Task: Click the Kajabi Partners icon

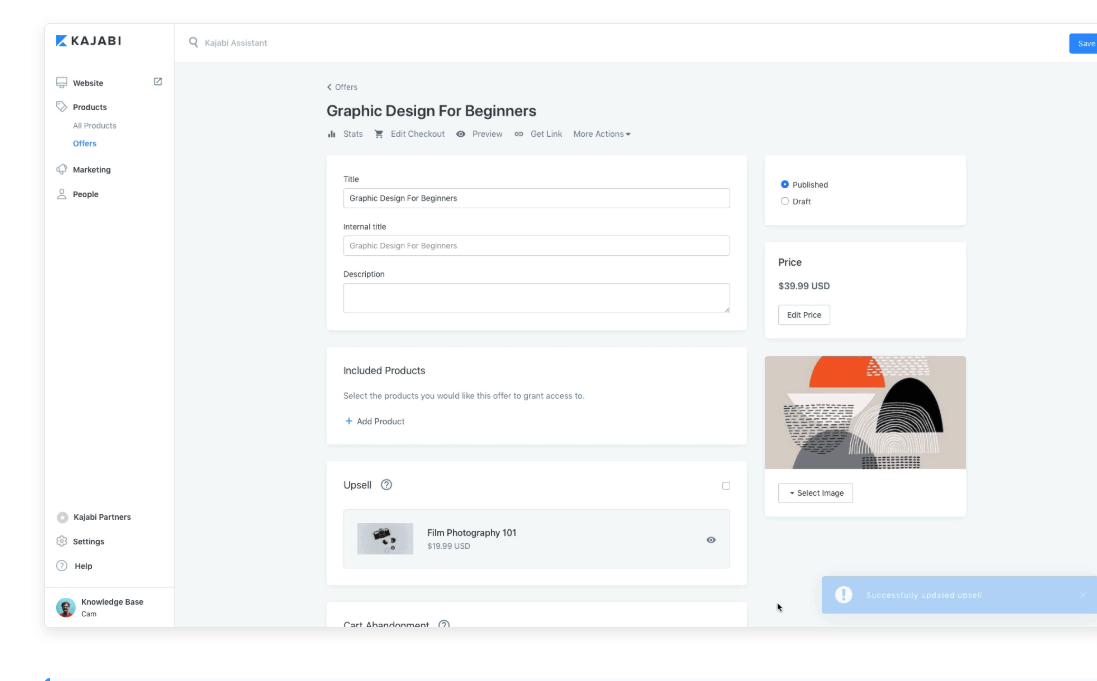Action: point(62,517)
